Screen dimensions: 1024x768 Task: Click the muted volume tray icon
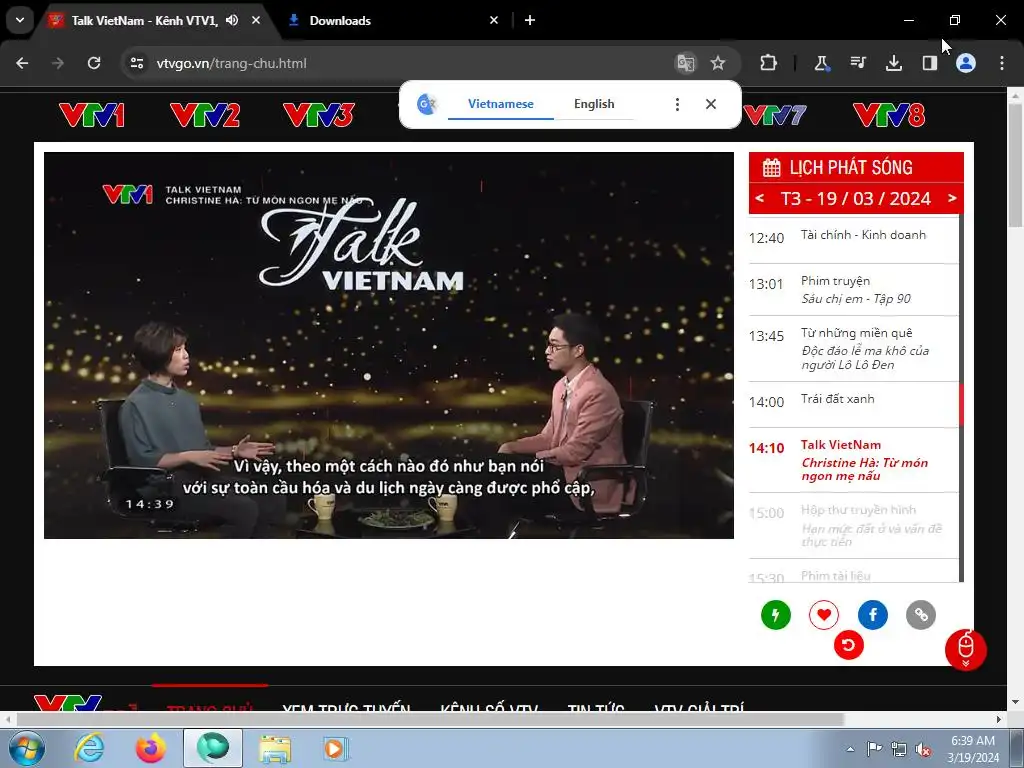pyautogui.click(x=923, y=750)
